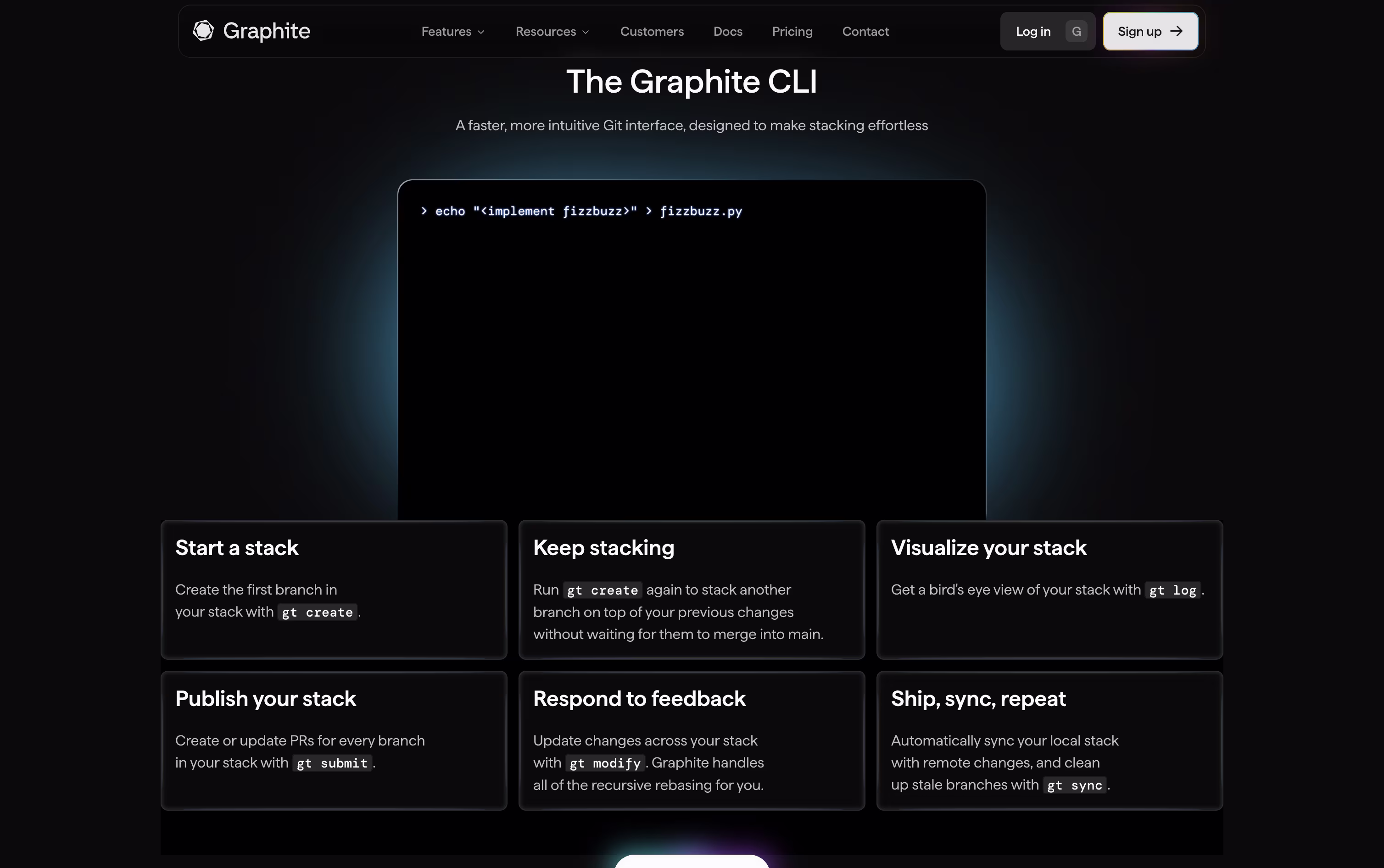This screenshot has width=1384, height=868.
Task: Open the Docs link
Action: [x=728, y=32]
